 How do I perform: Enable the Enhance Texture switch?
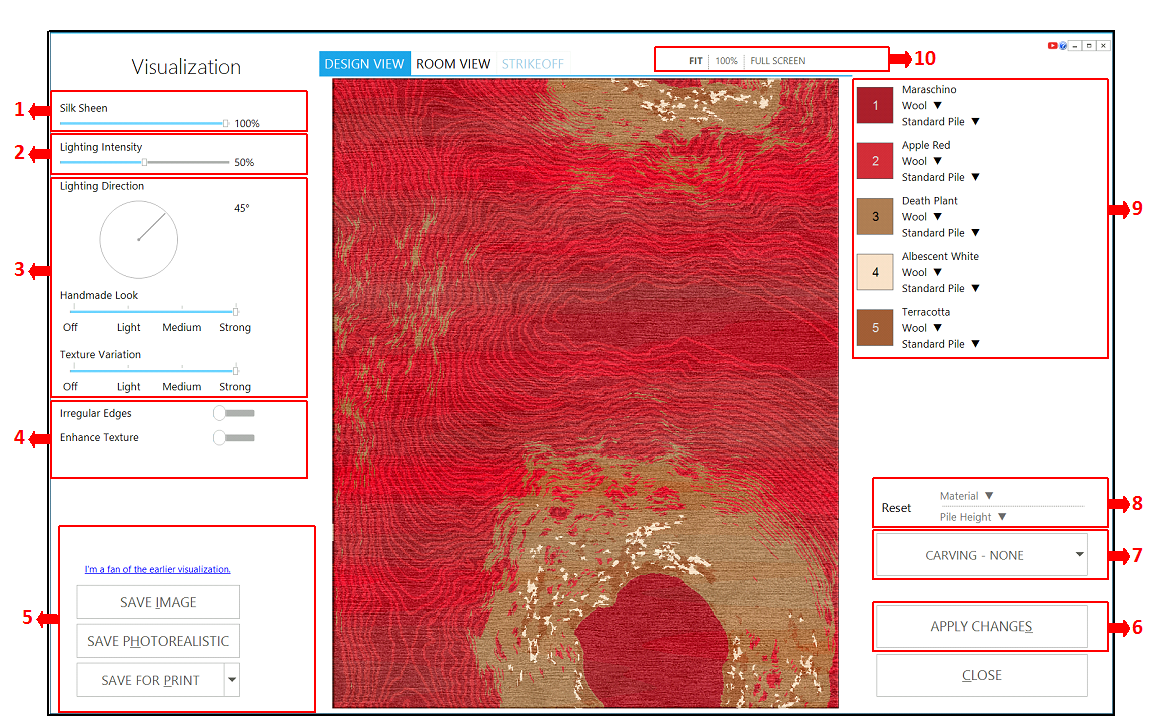point(234,438)
